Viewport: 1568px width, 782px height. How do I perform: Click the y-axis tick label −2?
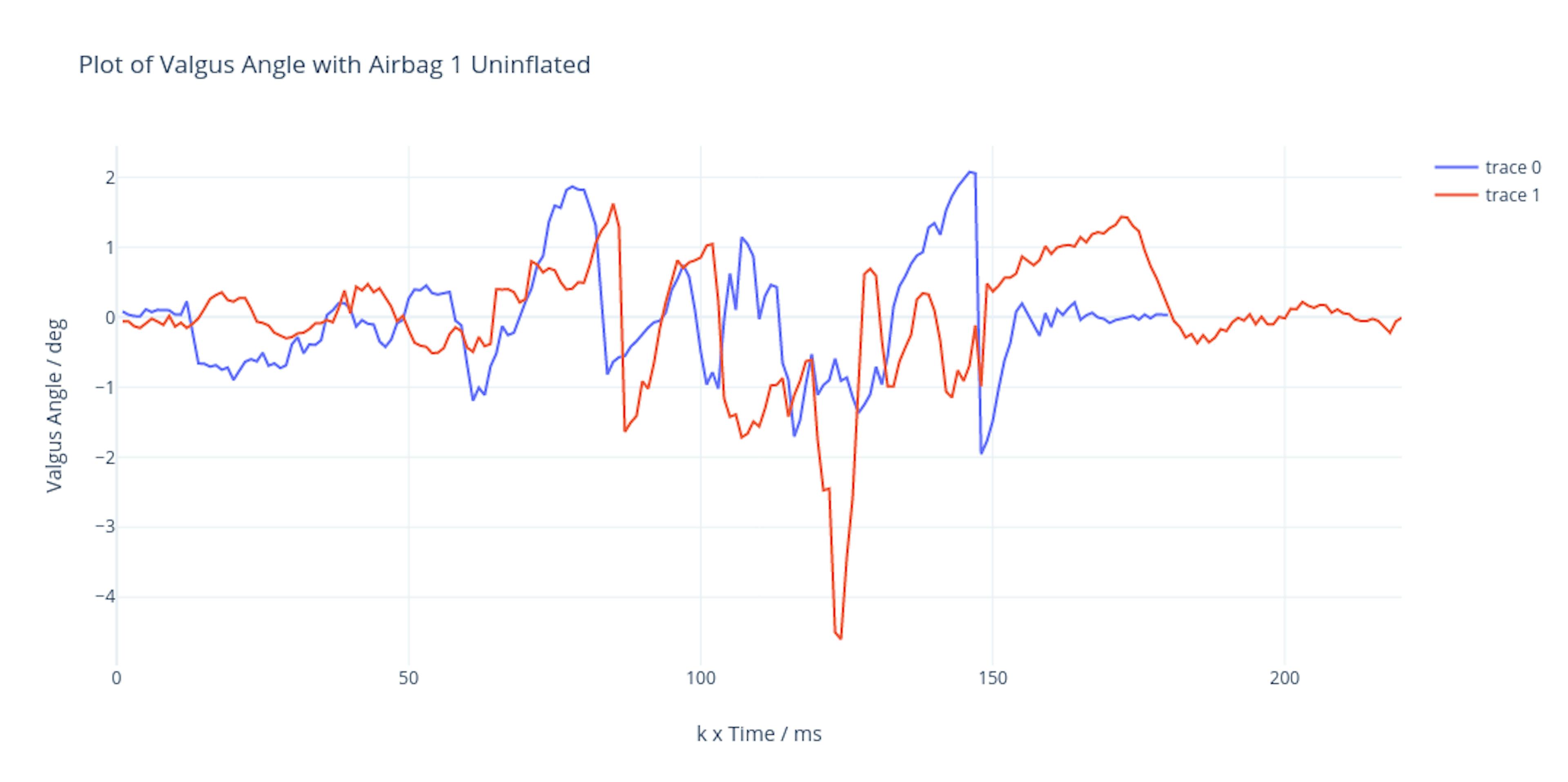click(x=105, y=458)
